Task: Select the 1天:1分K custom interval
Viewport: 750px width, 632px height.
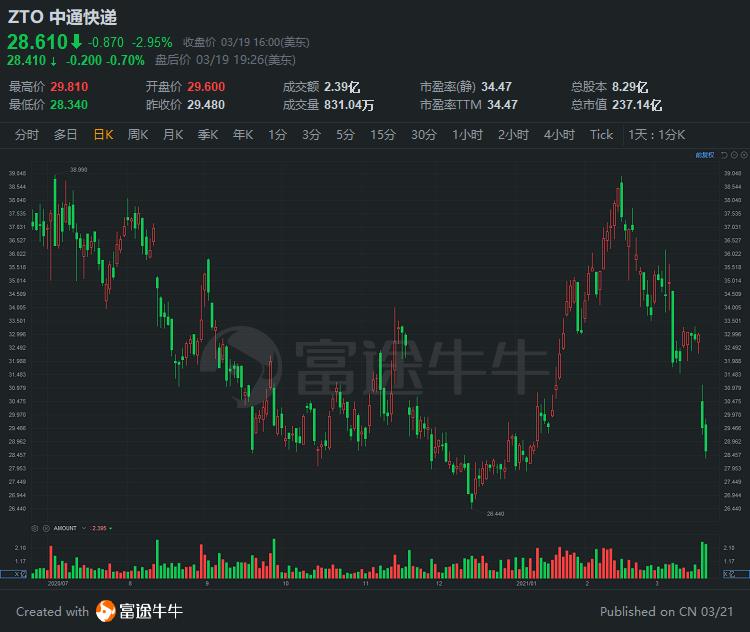Action: point(657,135)
